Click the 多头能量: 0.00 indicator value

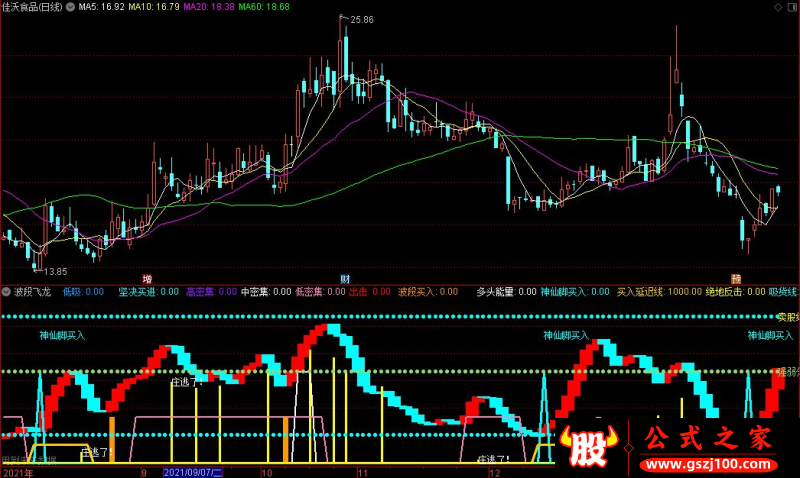pyautogui.click(x=507, y=292)
